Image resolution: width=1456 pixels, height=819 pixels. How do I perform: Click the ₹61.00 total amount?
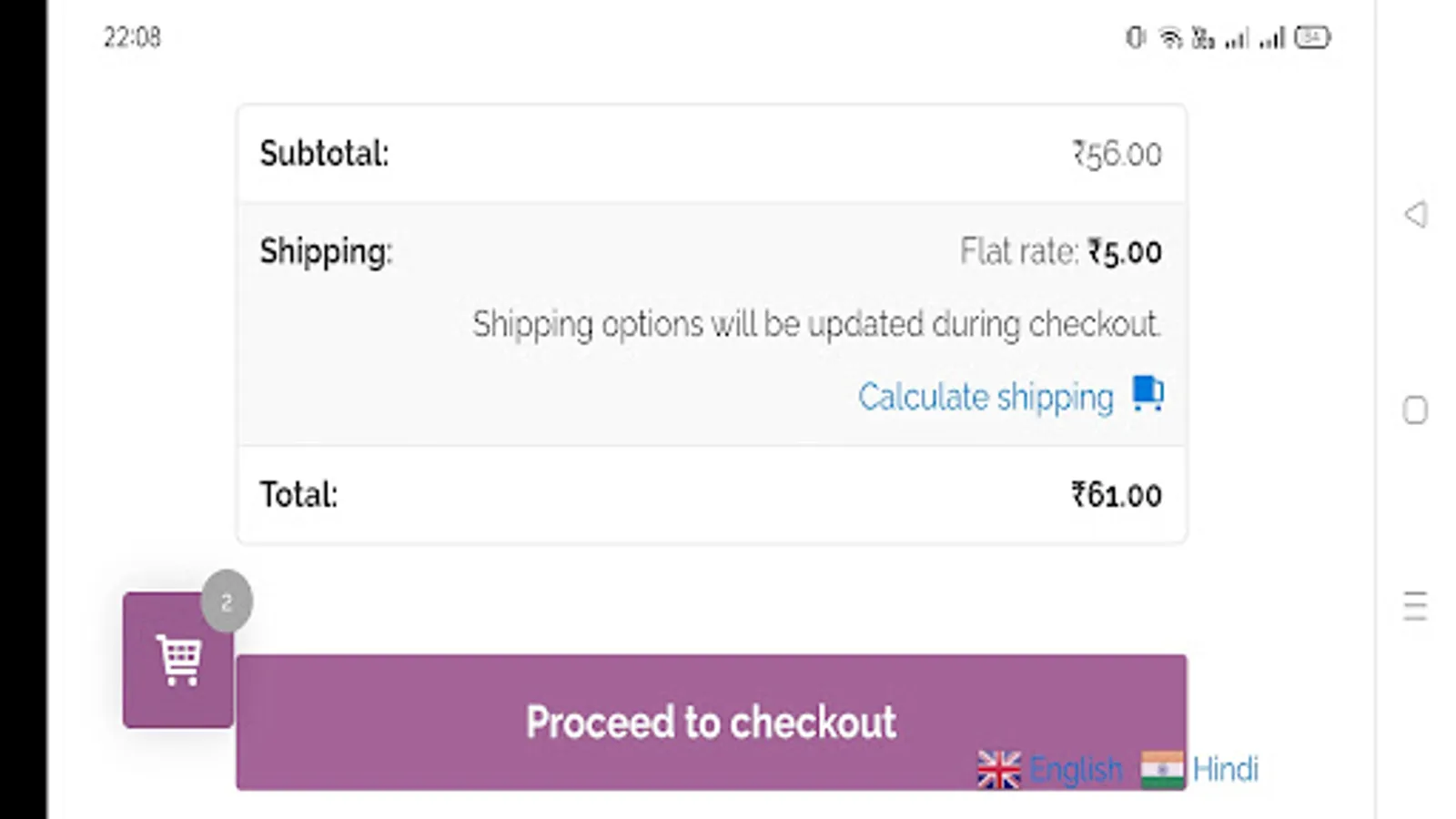[x=1117, y=495]
